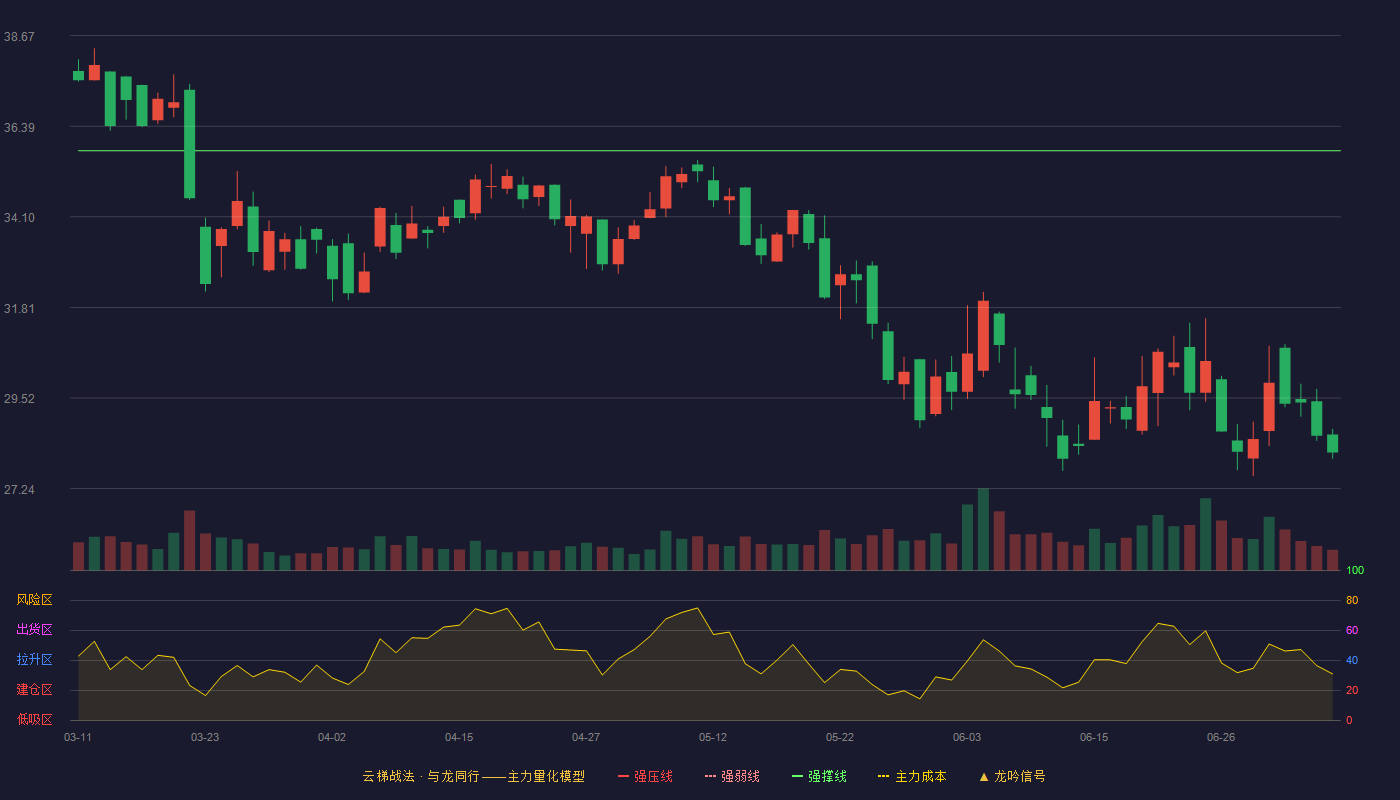Click the 06-15 date label
The height and width of the screenshot is (800, 1400).
[x=1094, y=737]
